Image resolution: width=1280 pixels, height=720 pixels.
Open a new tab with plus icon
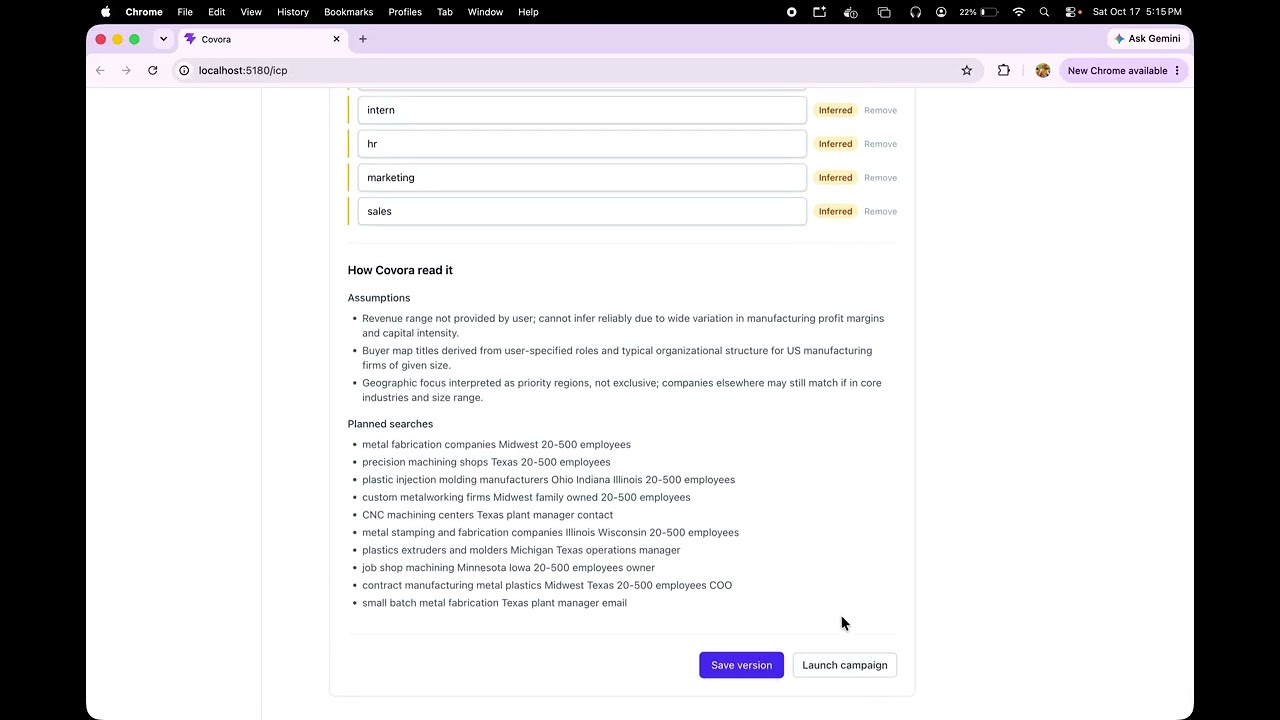tap(363, 39)
